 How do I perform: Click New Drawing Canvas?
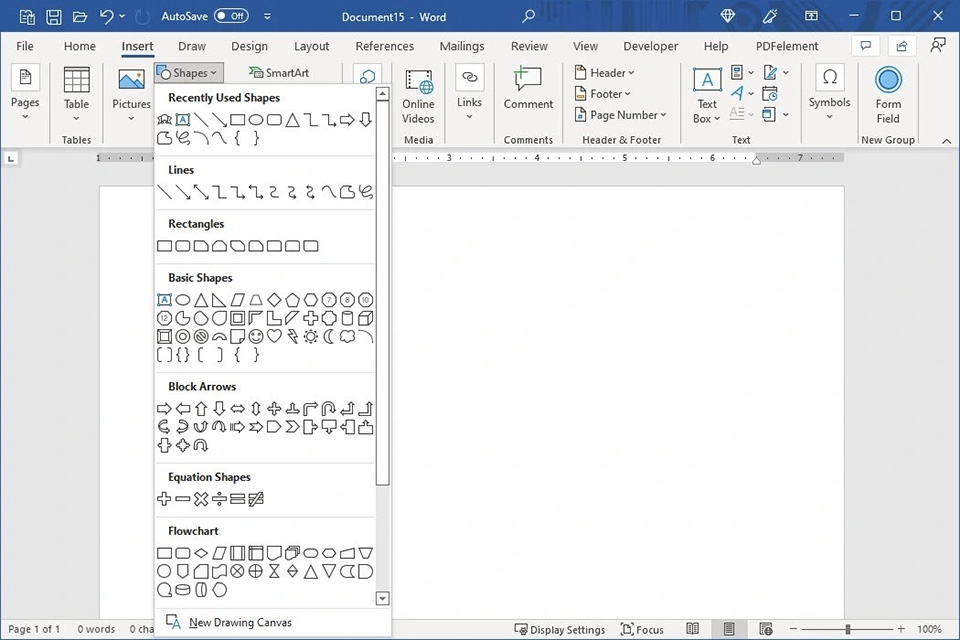pyautogui.click(x=240, y=622)
